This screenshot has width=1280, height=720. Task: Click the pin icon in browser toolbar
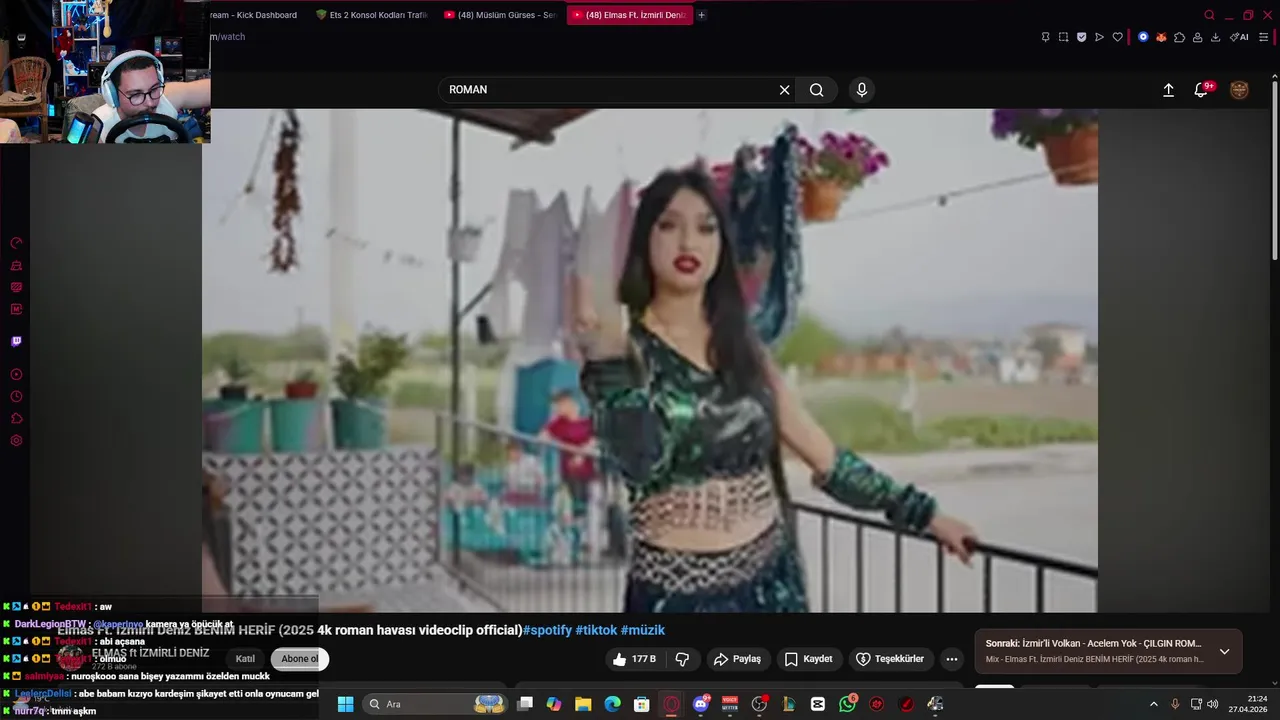tap(1045, 37)
